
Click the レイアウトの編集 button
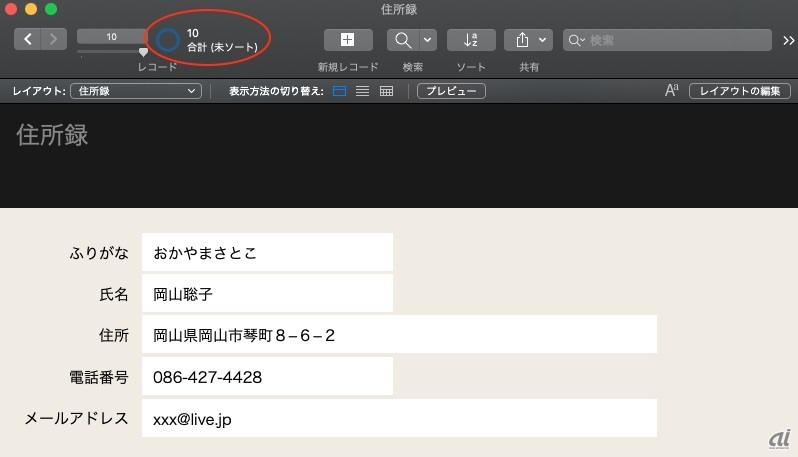pos(738,91)
